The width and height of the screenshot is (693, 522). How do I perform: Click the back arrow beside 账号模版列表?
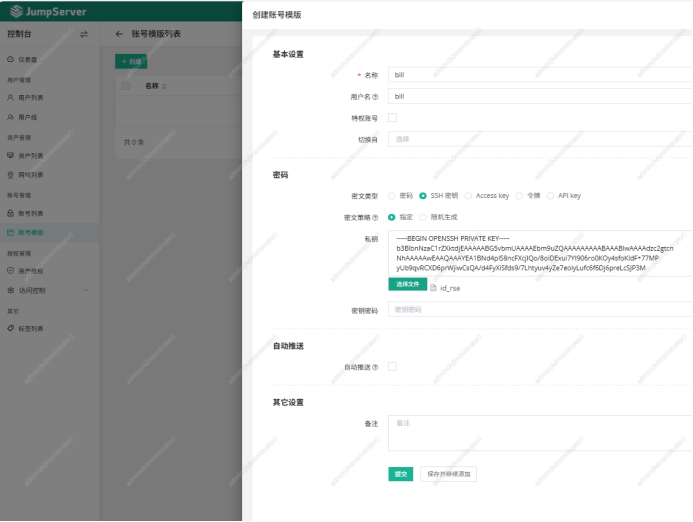point(119,34)
